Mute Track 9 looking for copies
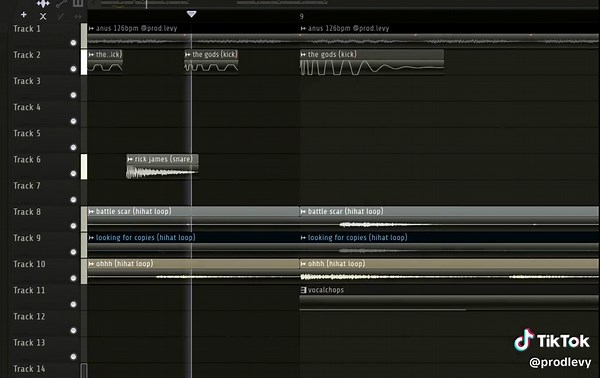Screen dimensions: 600x378 coord(73,252)
